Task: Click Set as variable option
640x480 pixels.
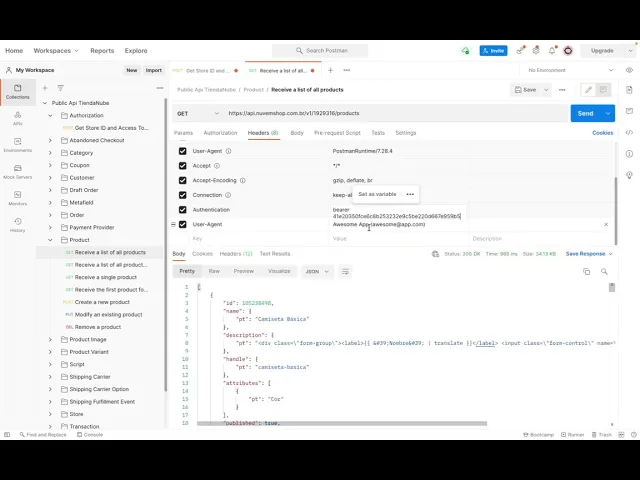Action: click(x=377, y=194)
